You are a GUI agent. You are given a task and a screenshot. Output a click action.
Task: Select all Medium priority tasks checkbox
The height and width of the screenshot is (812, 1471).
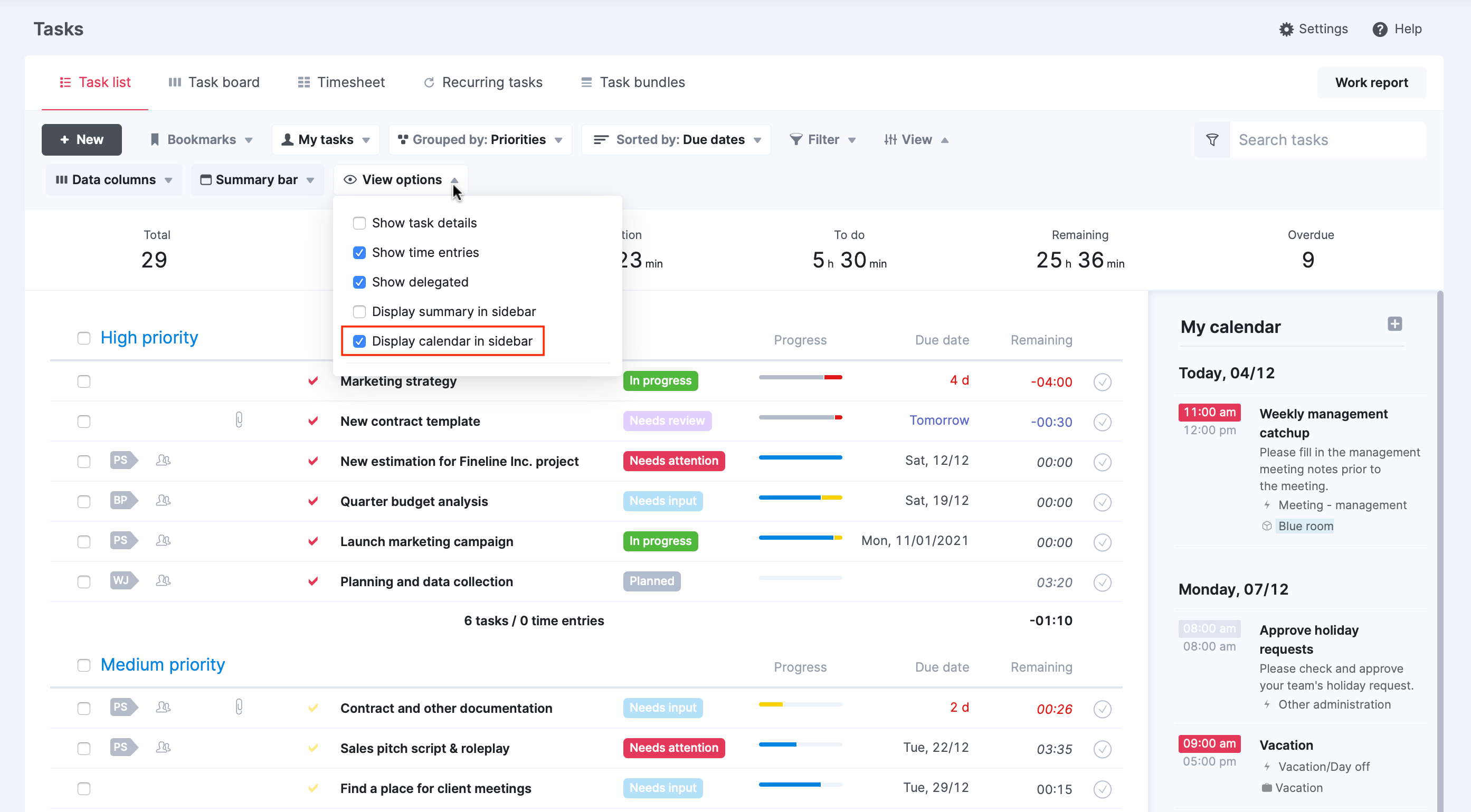(x=84, y=665)
